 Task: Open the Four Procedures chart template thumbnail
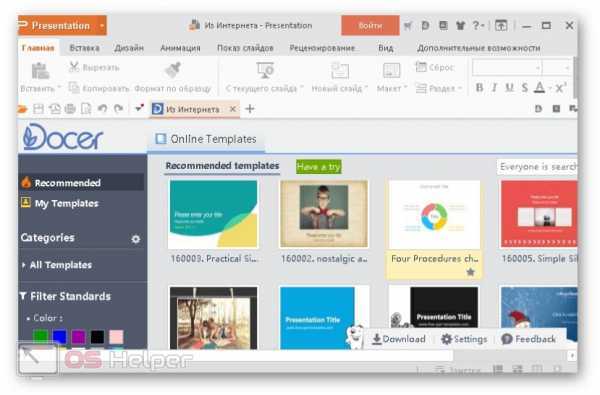tap(434, 215)
